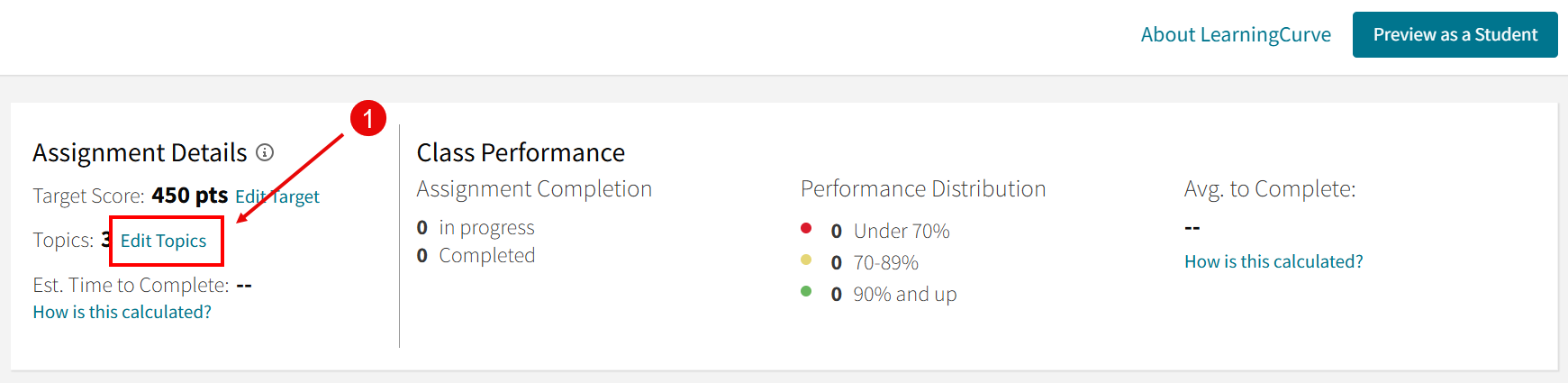
Task: Click the Assignment Completion subheading
Action: [x=534, y=188]
